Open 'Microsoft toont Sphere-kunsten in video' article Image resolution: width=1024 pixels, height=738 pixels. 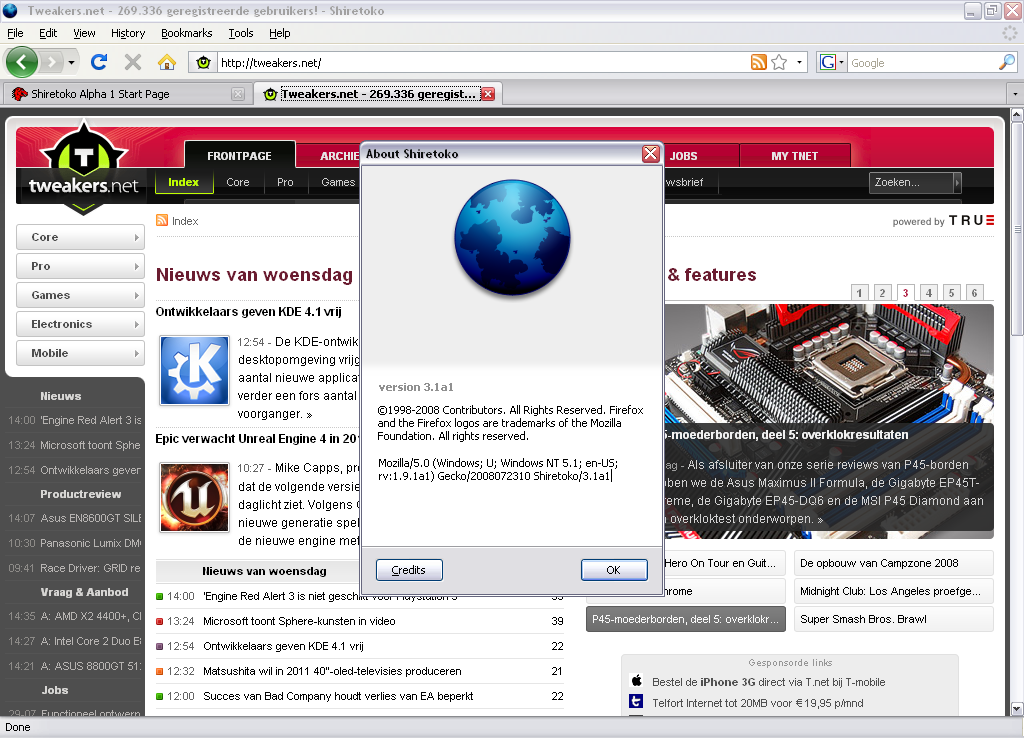pyautogui.click(x=299, y=621)
